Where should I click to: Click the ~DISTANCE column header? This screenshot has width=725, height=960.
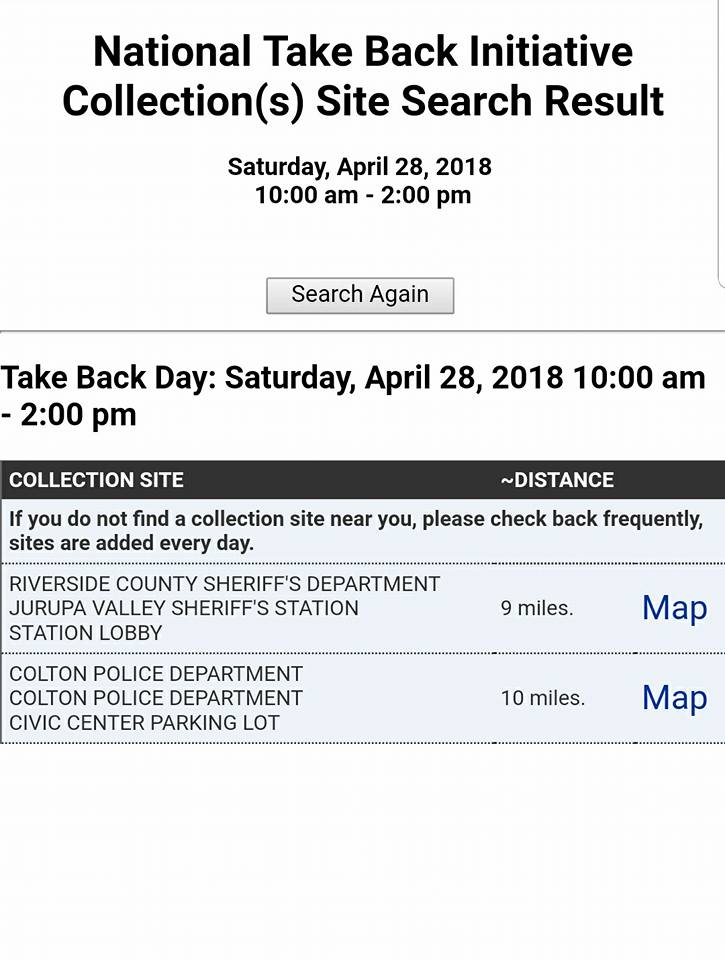557,480
